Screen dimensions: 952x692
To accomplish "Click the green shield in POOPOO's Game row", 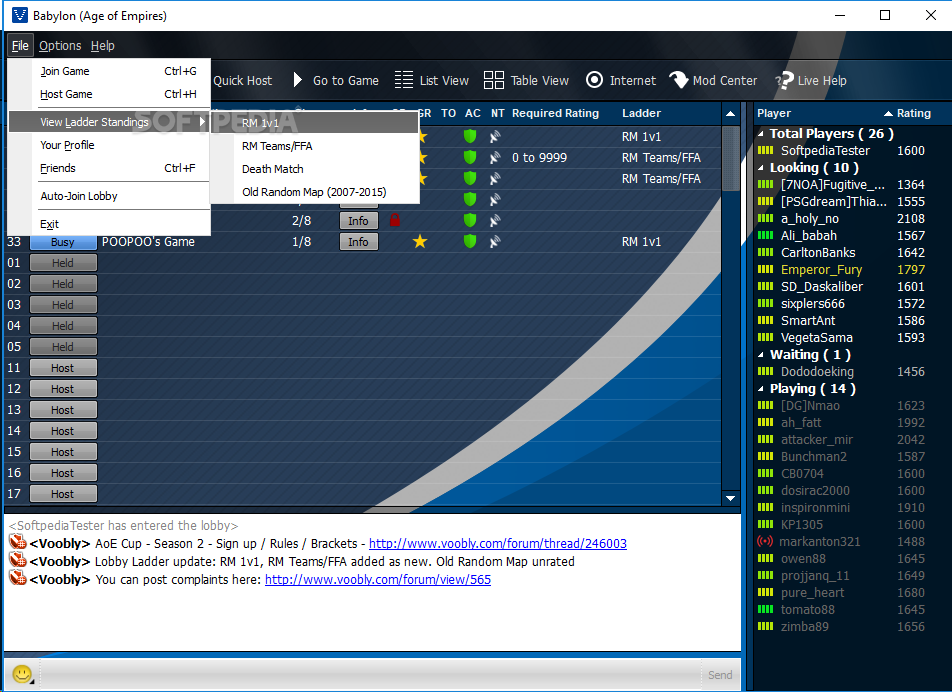I will (x=470, y=242).
